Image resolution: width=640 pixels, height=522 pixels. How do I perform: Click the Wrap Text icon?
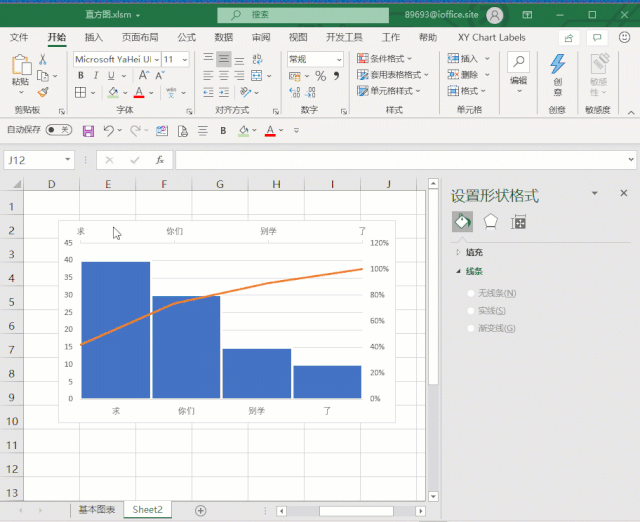(257, 60)
